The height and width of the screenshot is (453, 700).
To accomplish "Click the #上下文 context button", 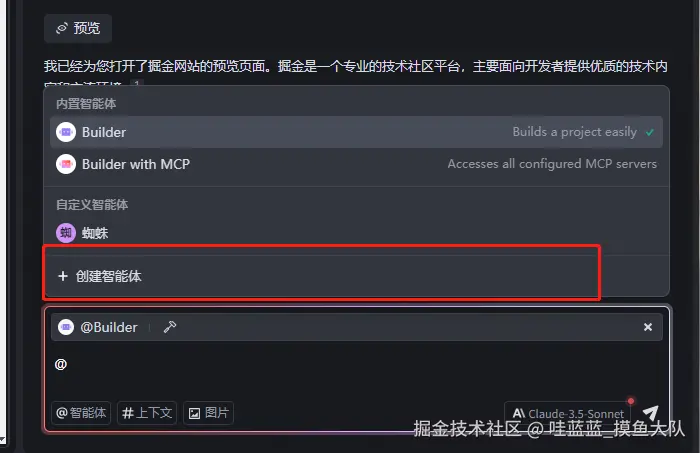I will (147, 413).
